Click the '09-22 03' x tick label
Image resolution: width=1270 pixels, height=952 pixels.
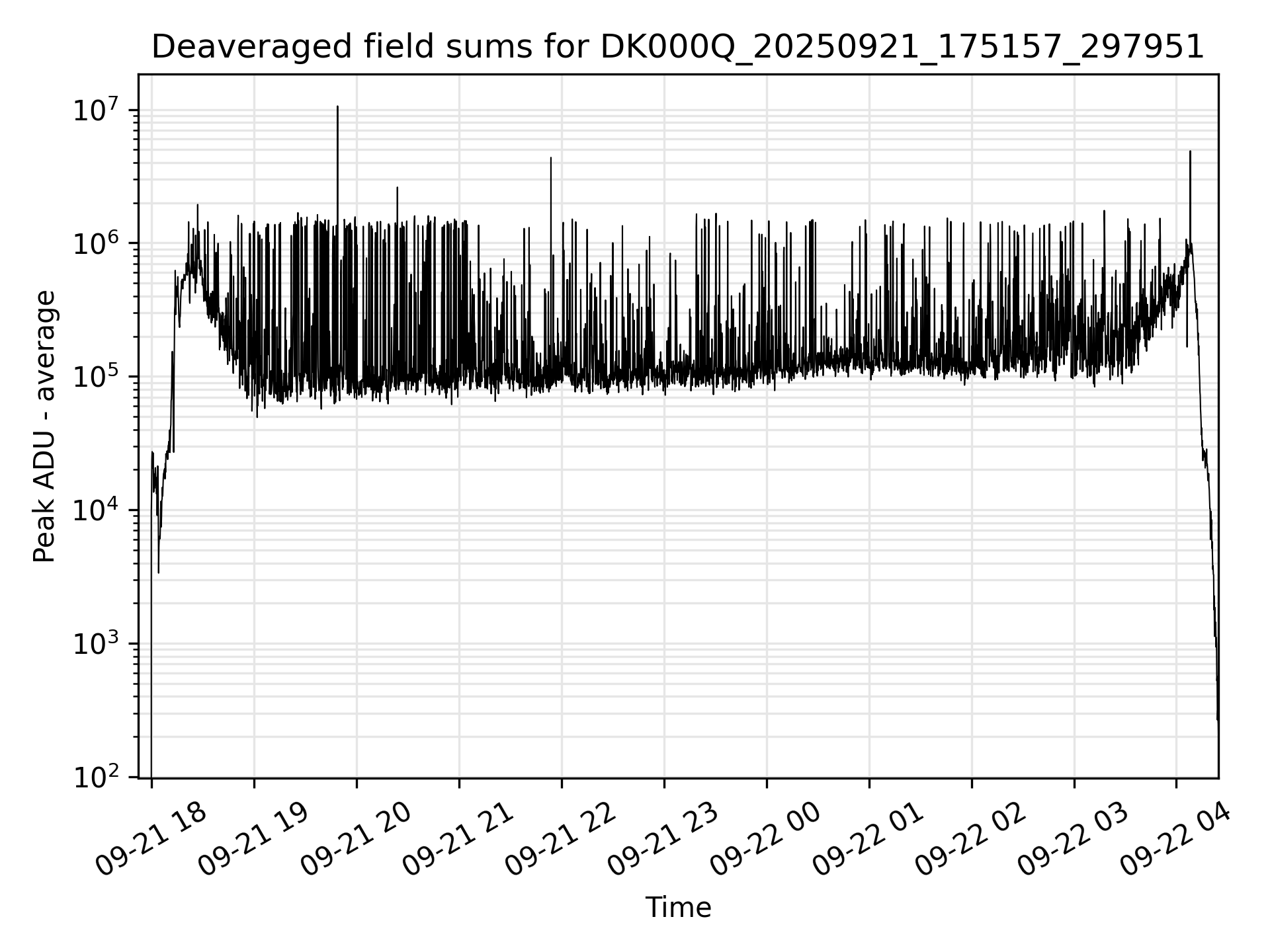point(1074,840)
